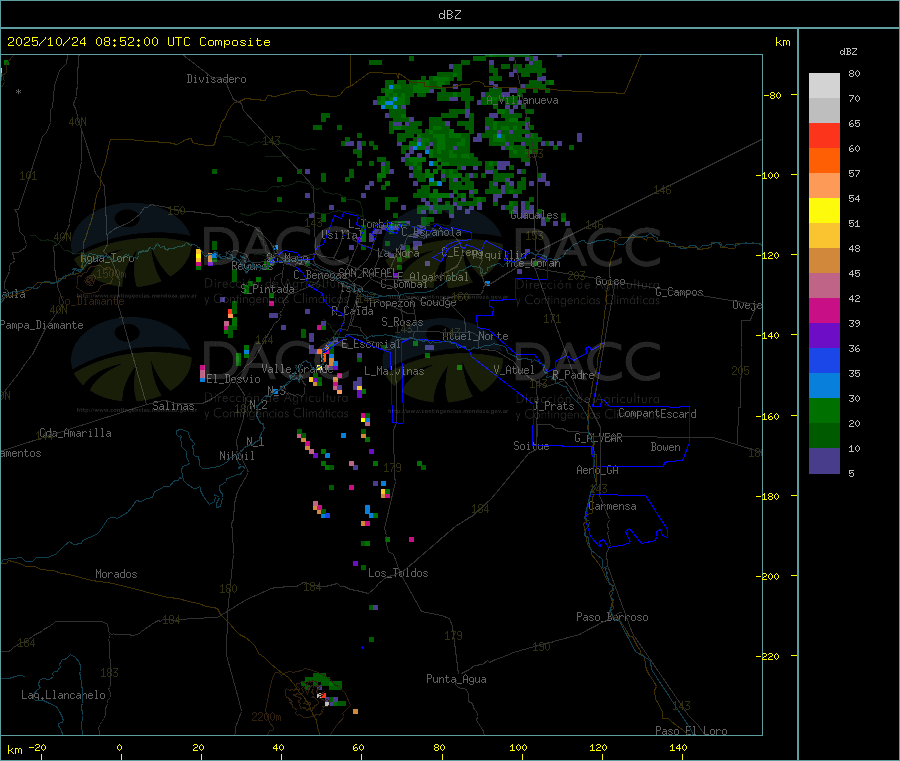Select the royal blue 35 dBZ swatch
Viewport: 900px width, 761px height.
tap(824, 360)
